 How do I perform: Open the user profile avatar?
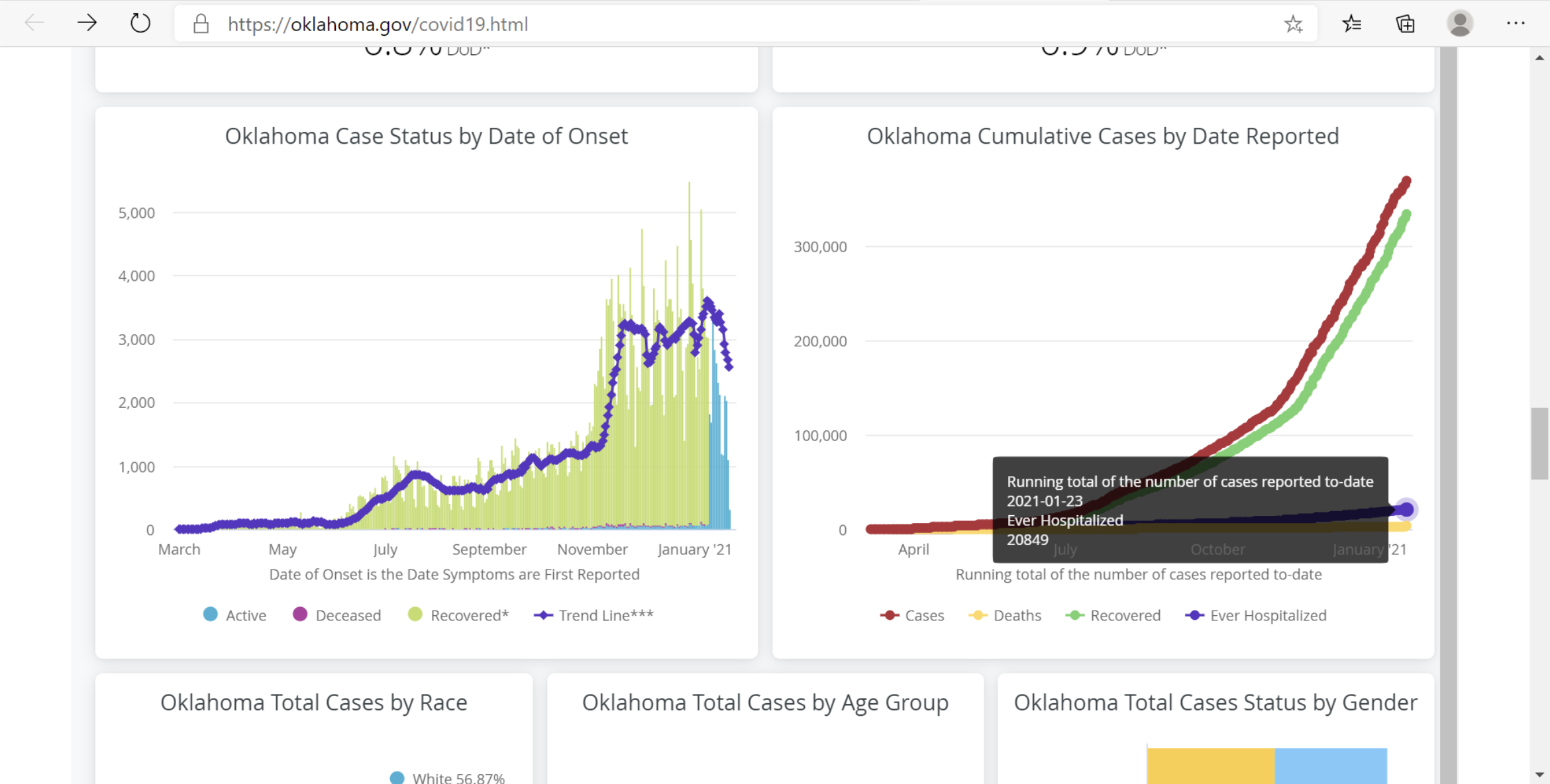click(1460, 24)
